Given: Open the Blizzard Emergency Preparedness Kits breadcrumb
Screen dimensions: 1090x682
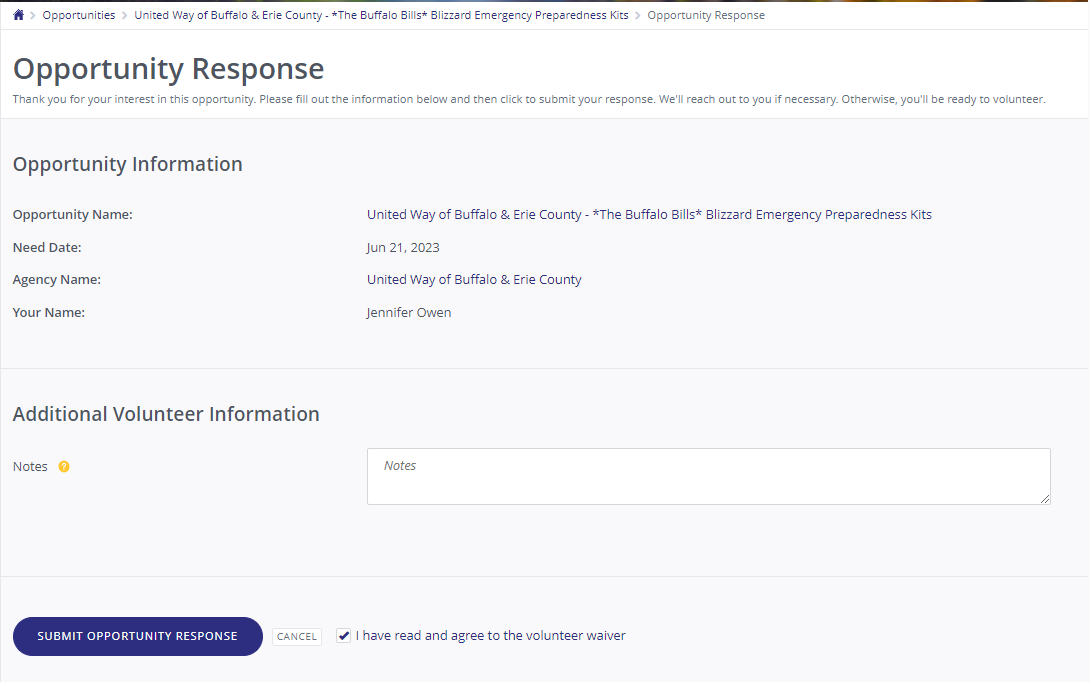Looking at the screenshot, I should [x=381, y=15].
